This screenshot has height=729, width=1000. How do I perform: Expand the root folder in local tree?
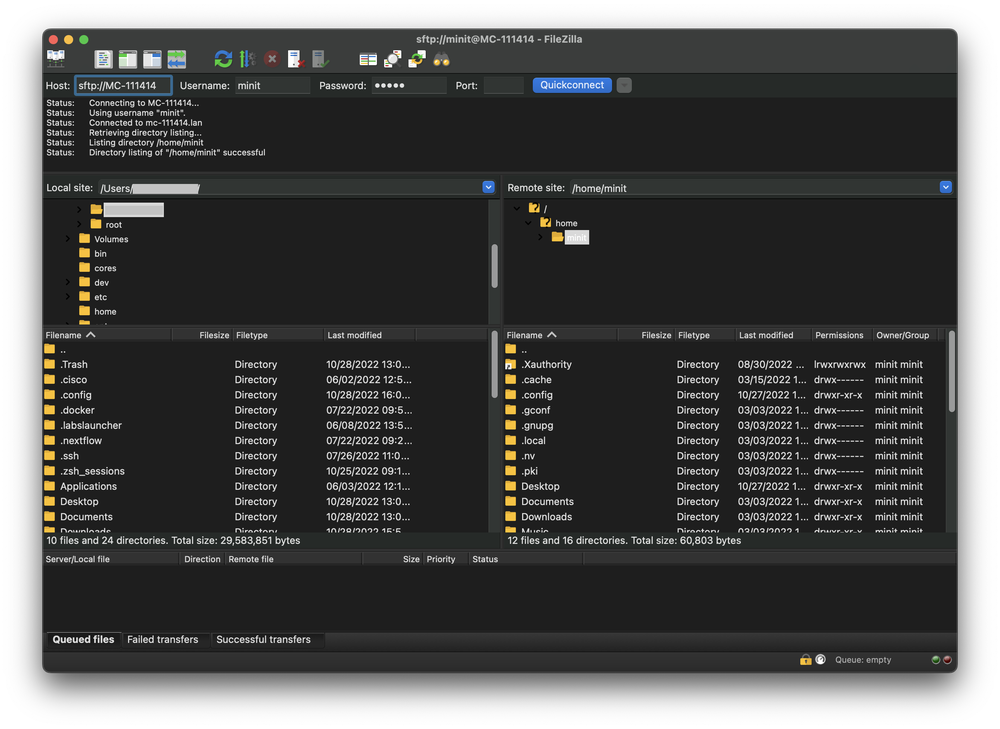pyautogui.click(x=79, y=225)
